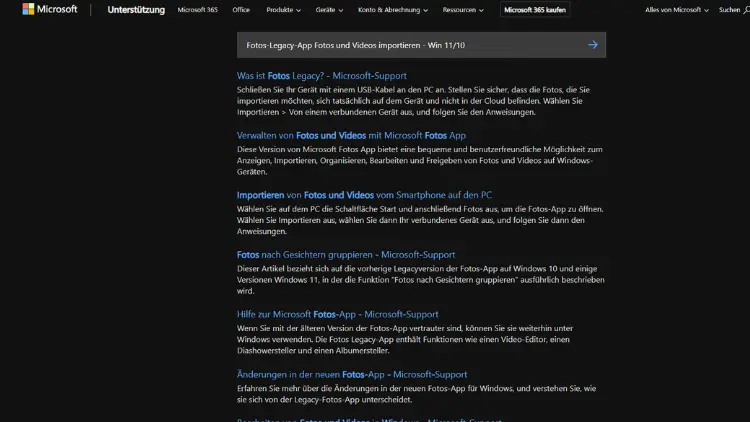Open 'Fotos nach Gesichtern gruppieren' article
750x422 pixels.
[345, 254]
